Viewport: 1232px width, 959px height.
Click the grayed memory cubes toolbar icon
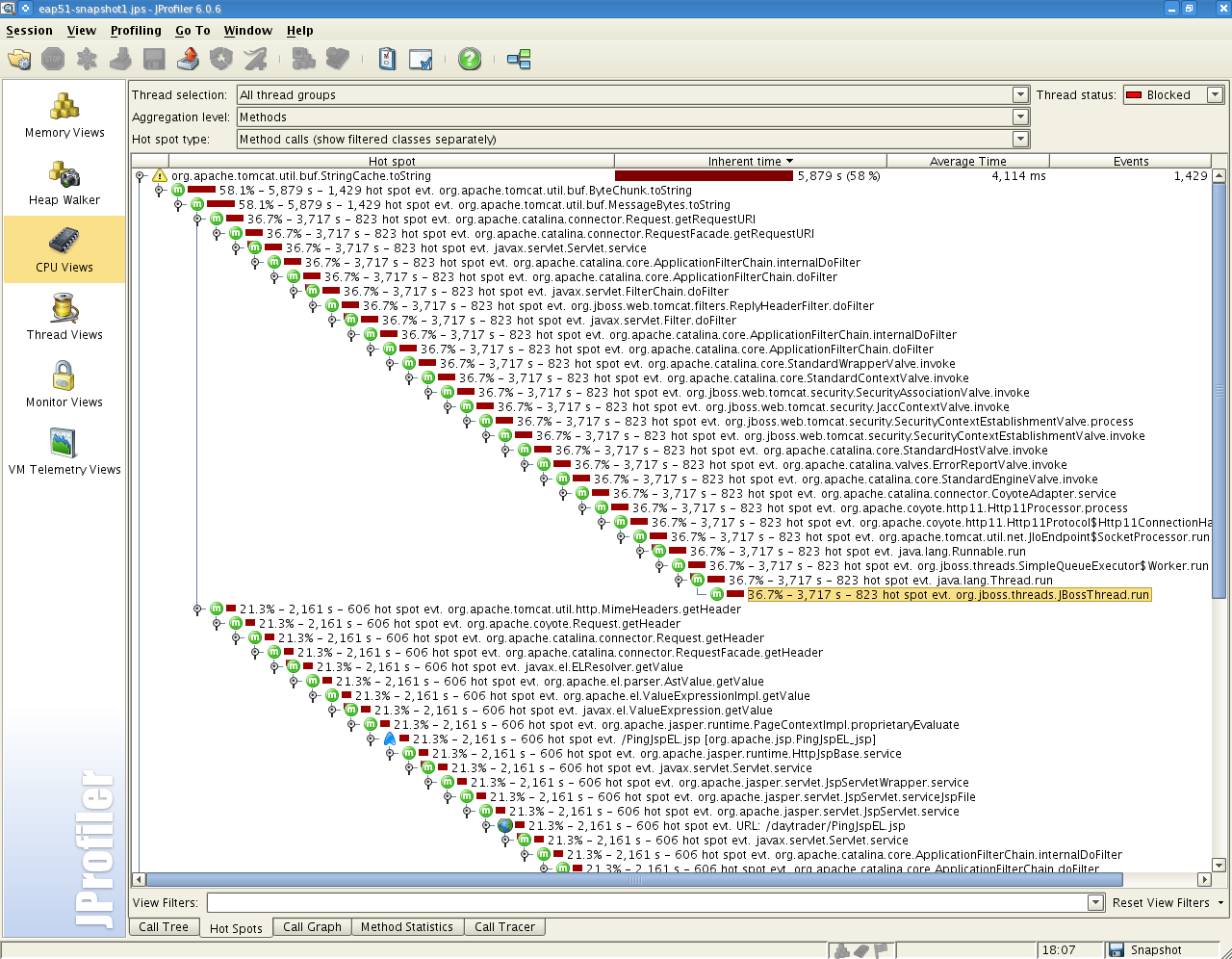pos(304,60)
